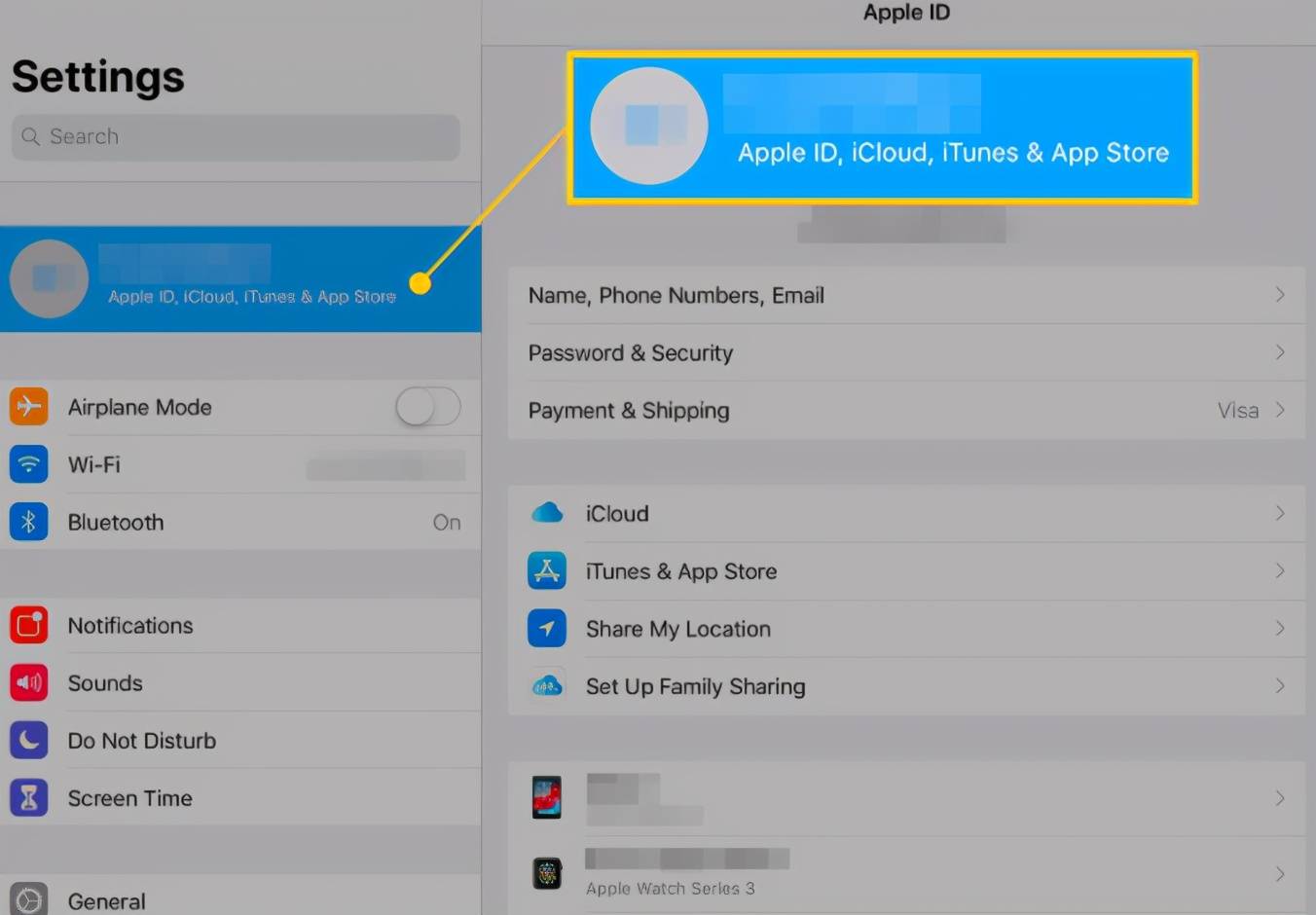Viewport: 1316px width, 915px height.
Task: Open the iCloud settings row
Action: (906, 513)
